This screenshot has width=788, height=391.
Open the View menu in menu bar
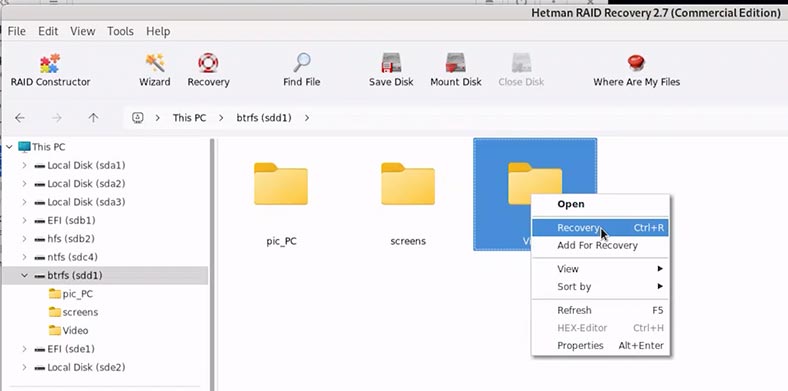click(82, 31)
